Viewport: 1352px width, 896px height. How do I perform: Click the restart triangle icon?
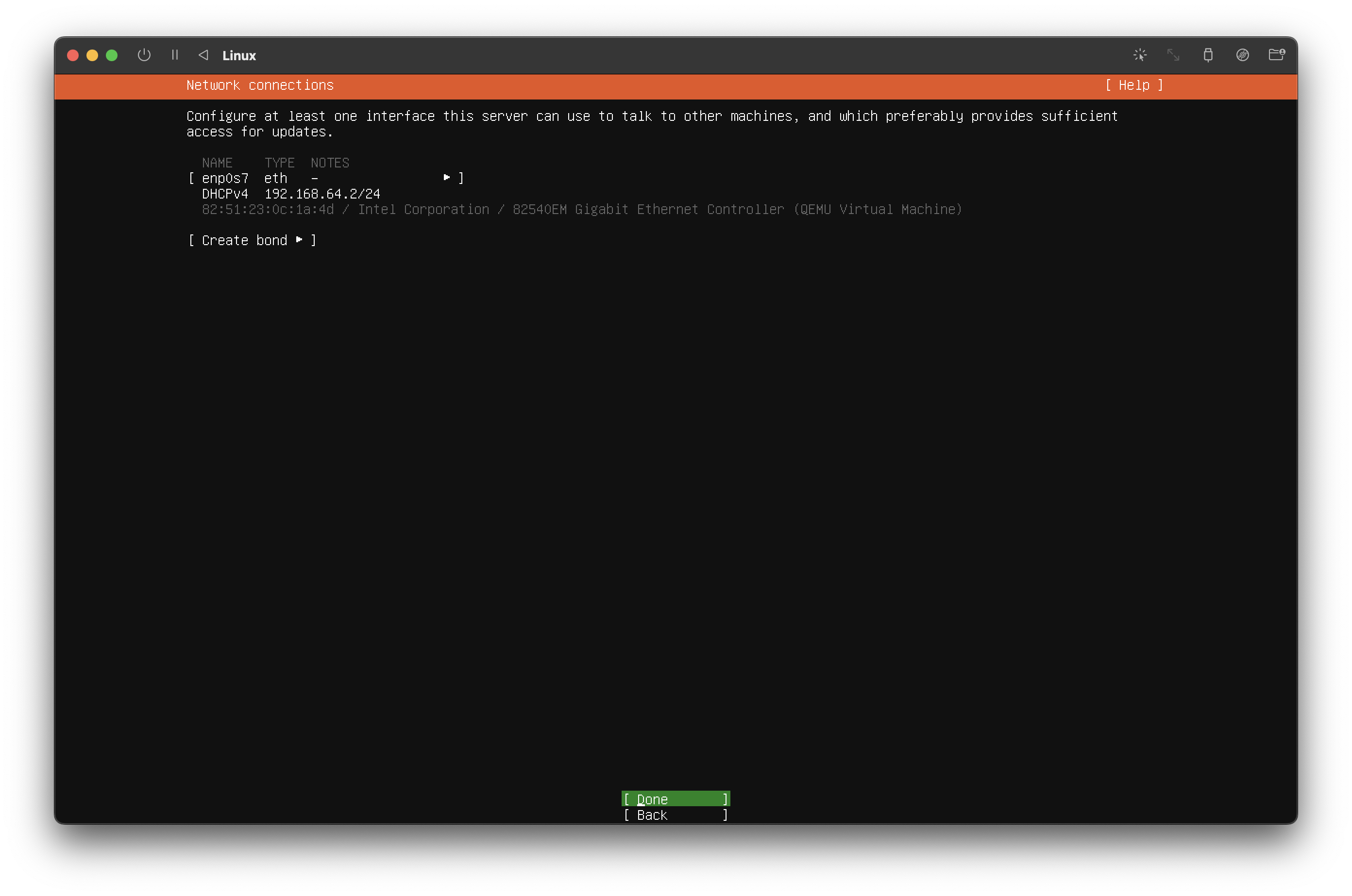(x=203, y=55)
